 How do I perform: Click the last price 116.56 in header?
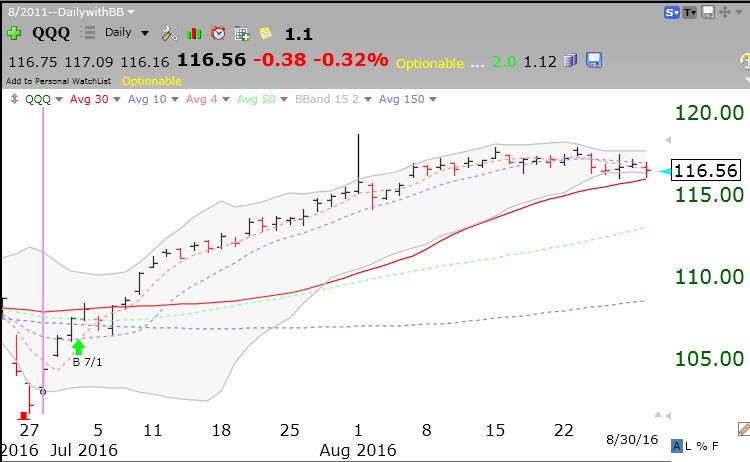point(211,60)
